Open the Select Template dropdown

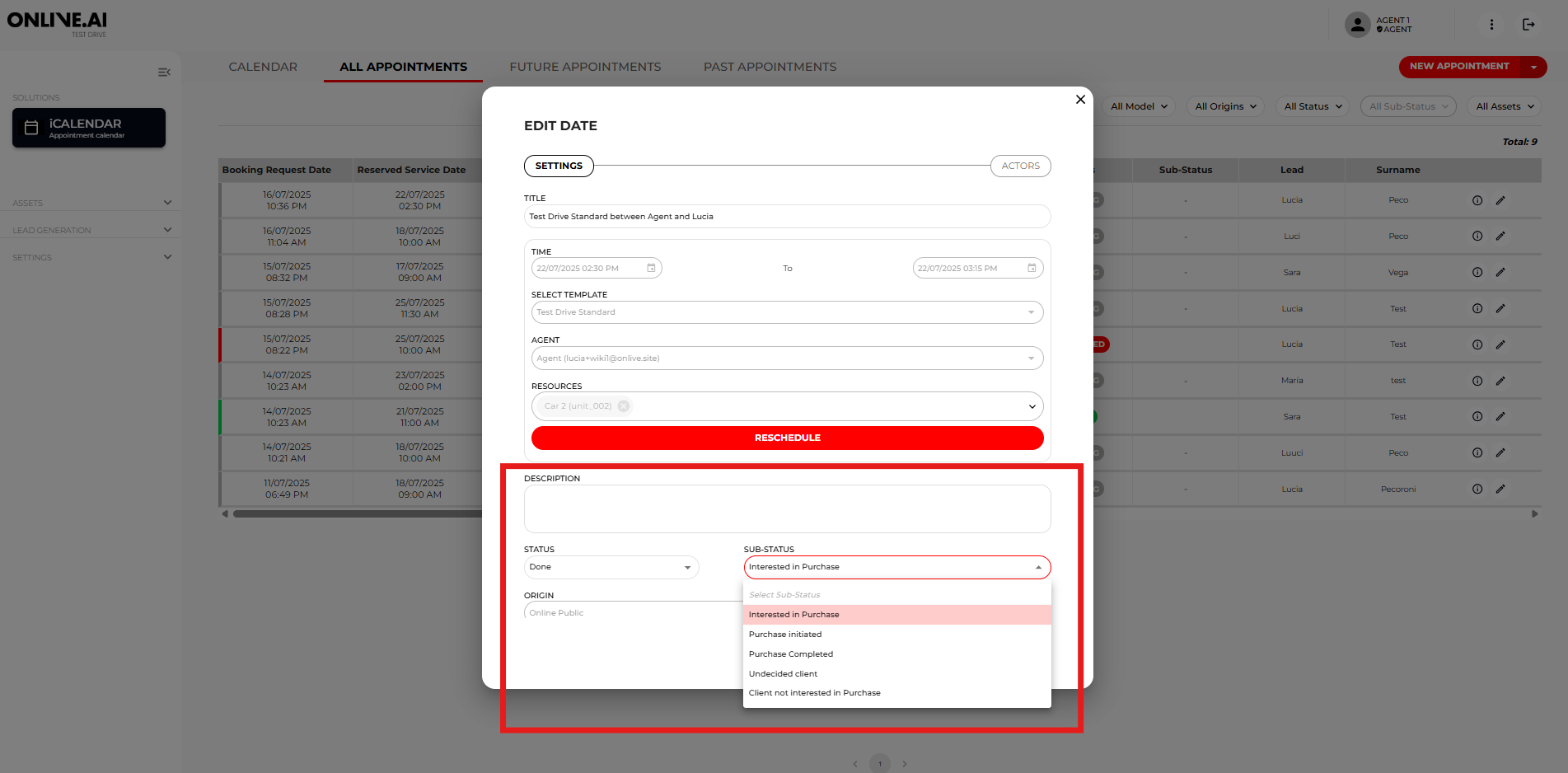coord(786,312)
